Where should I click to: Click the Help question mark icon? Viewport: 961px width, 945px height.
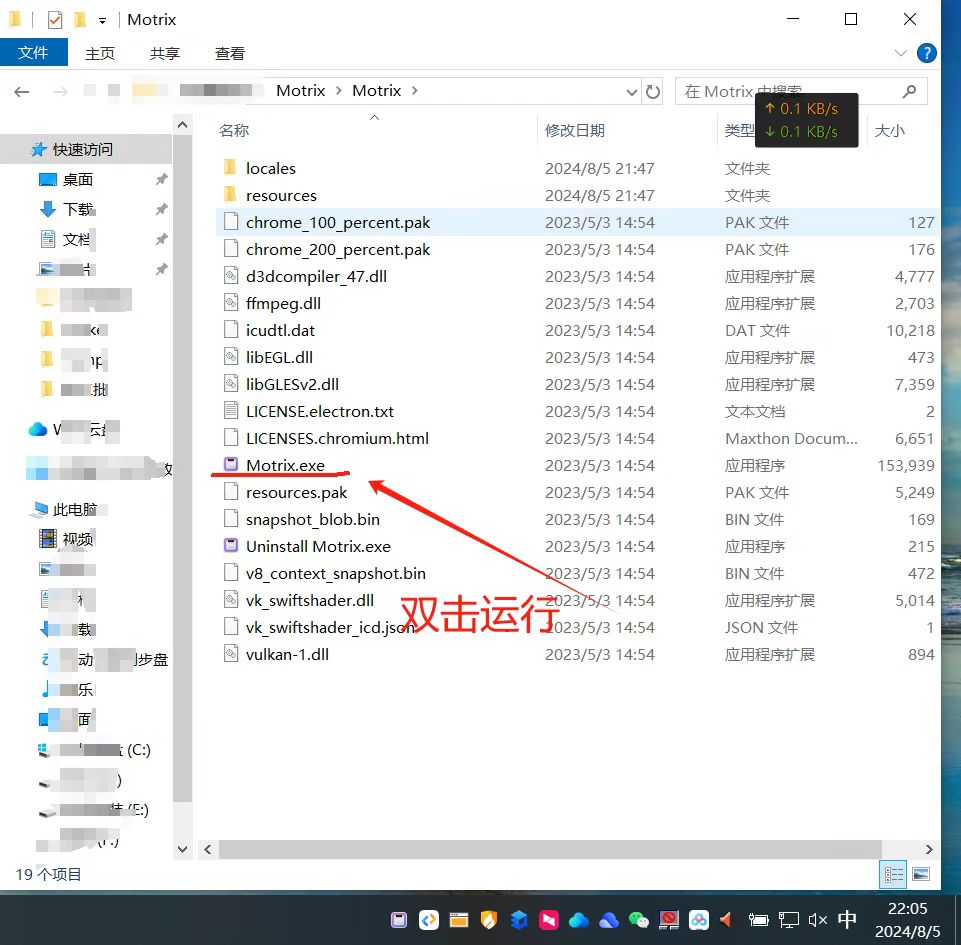tap(926, 53)
